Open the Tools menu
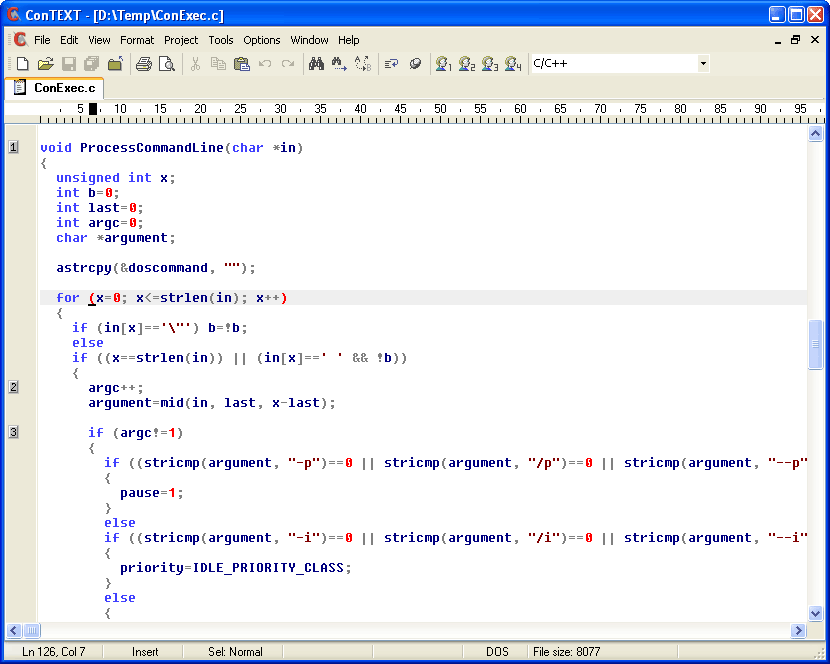This screenshot has width=830, height=664. [x=221, y=40]
